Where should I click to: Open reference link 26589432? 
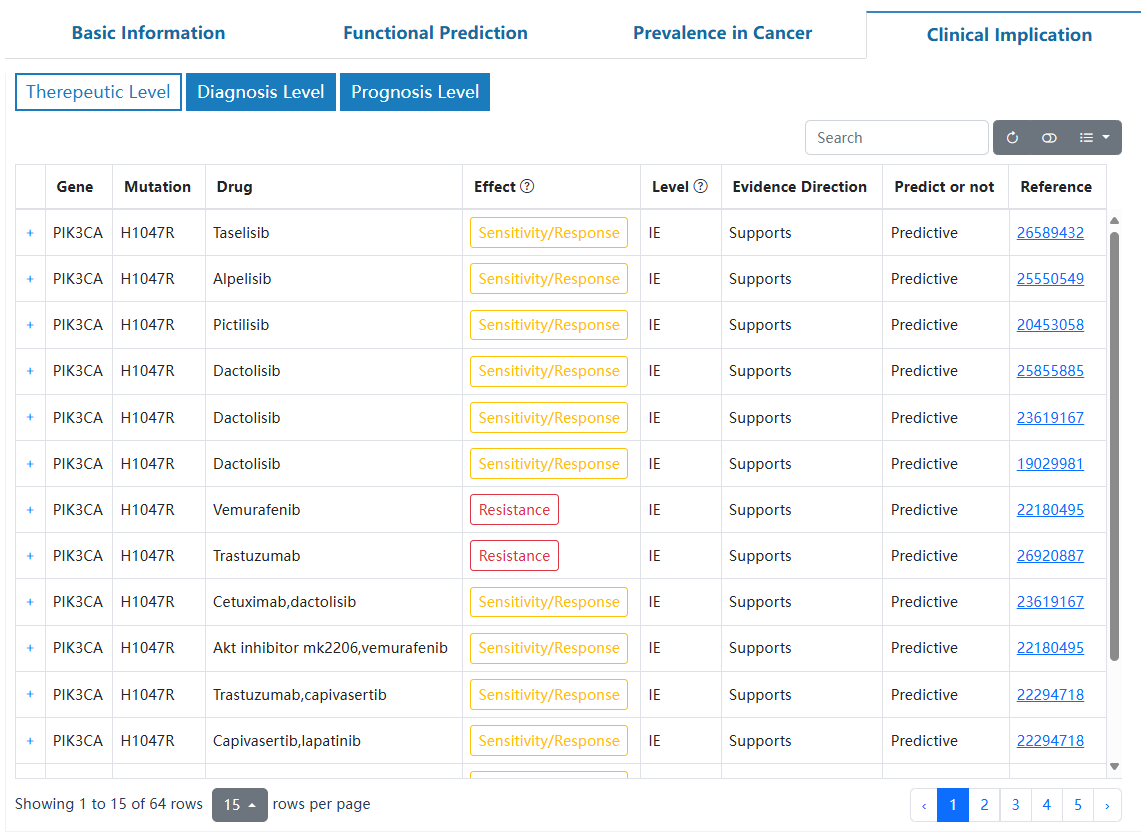click(x=1050, y=233)
